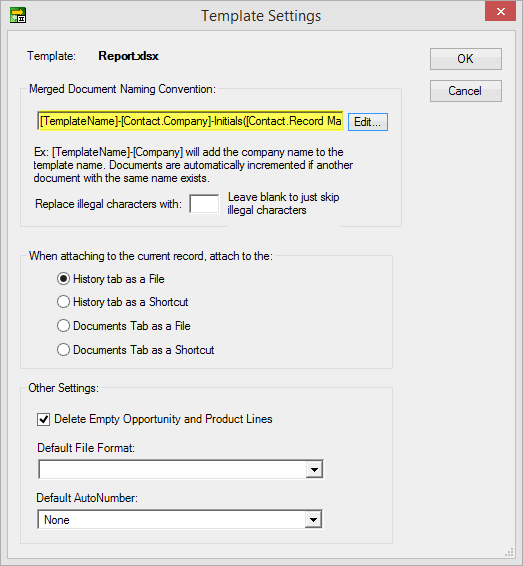Click the Cancel button
This screenshot has width=523, height=566.
click(466, 91)
